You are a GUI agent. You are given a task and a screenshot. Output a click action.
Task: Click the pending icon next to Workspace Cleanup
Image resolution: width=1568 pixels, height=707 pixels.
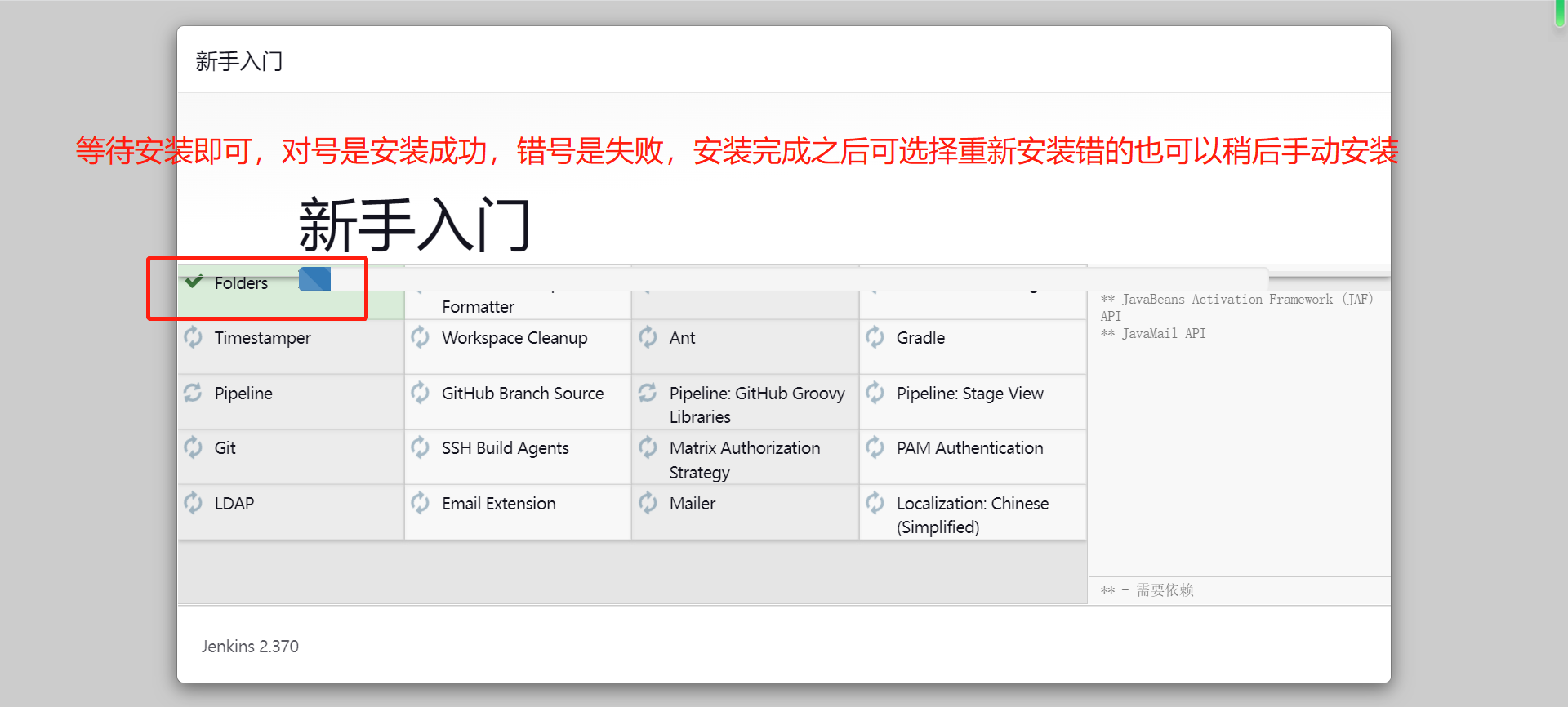click(x=421, y=337)
